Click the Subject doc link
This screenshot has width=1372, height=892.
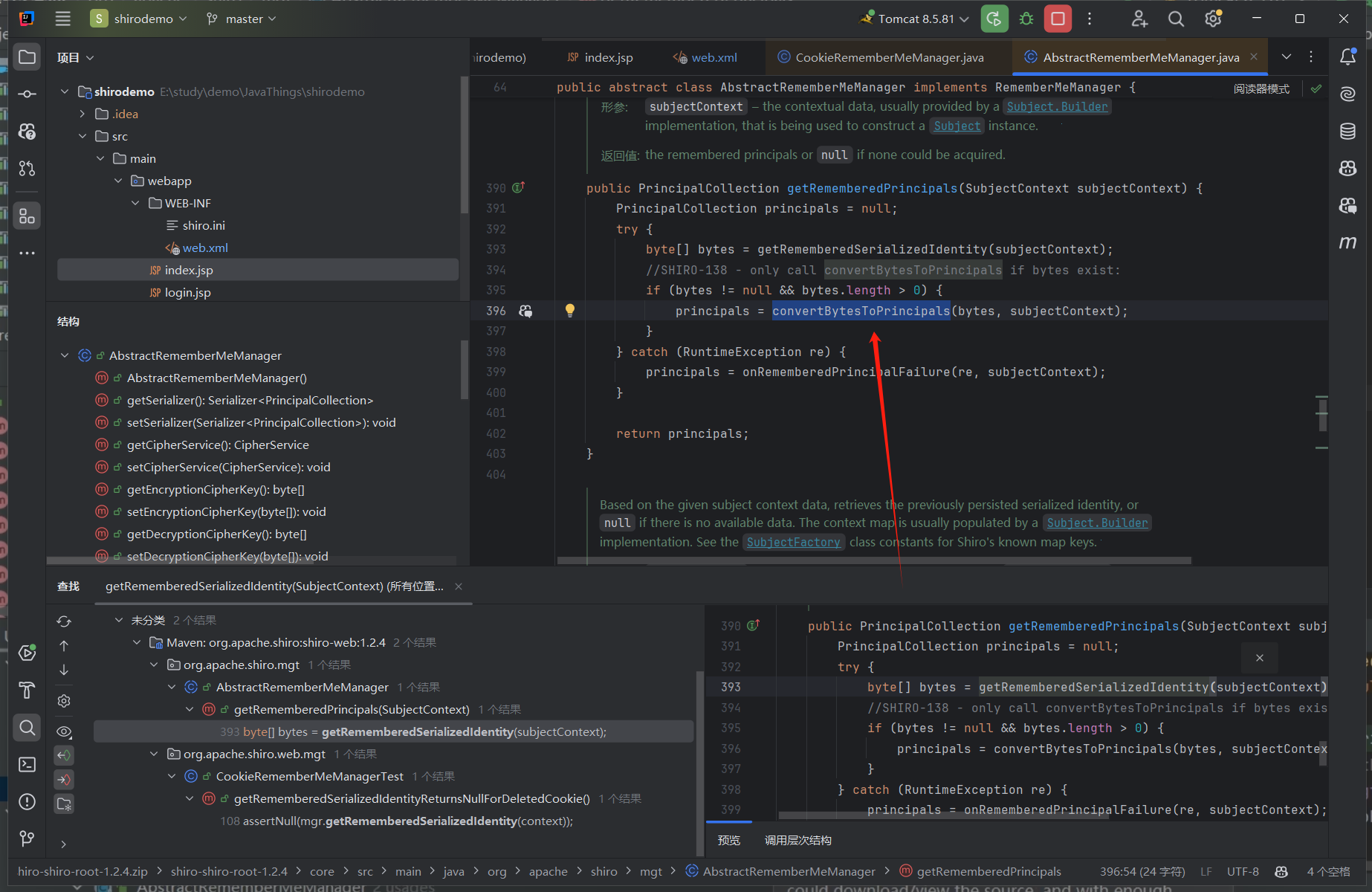coord(957,126)
